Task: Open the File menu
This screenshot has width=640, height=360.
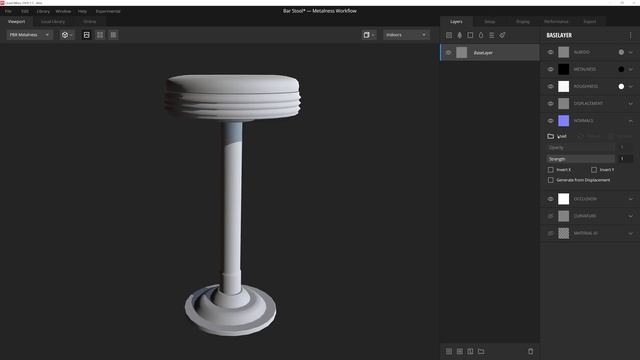Action: click(x=8, y=11)
